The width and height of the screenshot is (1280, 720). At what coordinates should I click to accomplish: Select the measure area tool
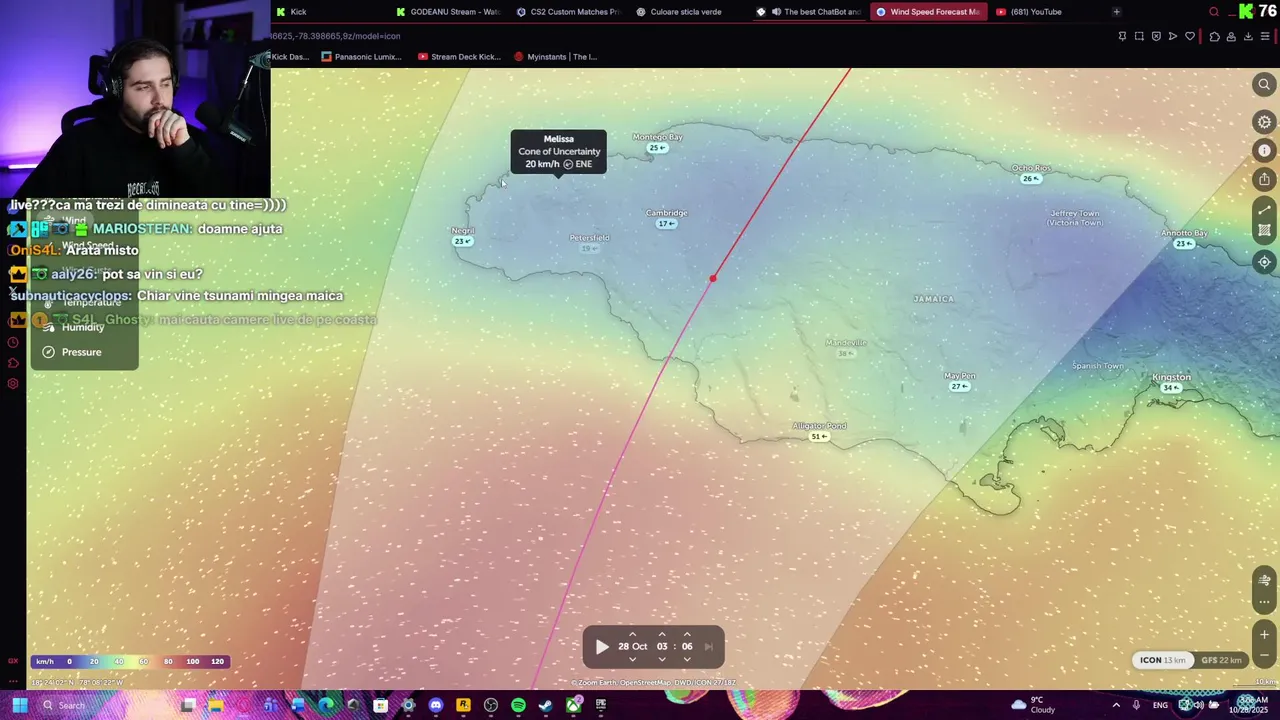click(x=1264, y=231)
